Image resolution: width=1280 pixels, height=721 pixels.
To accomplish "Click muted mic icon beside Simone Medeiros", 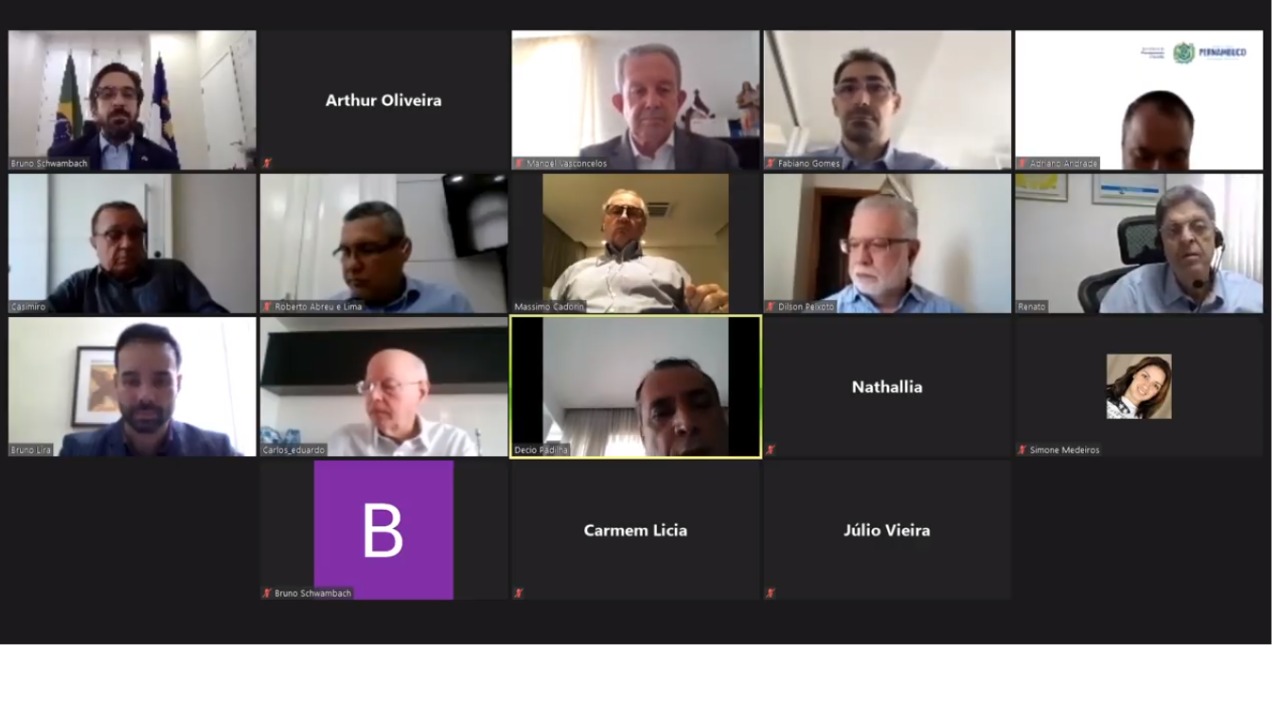I will click(x=1023, y=450).
